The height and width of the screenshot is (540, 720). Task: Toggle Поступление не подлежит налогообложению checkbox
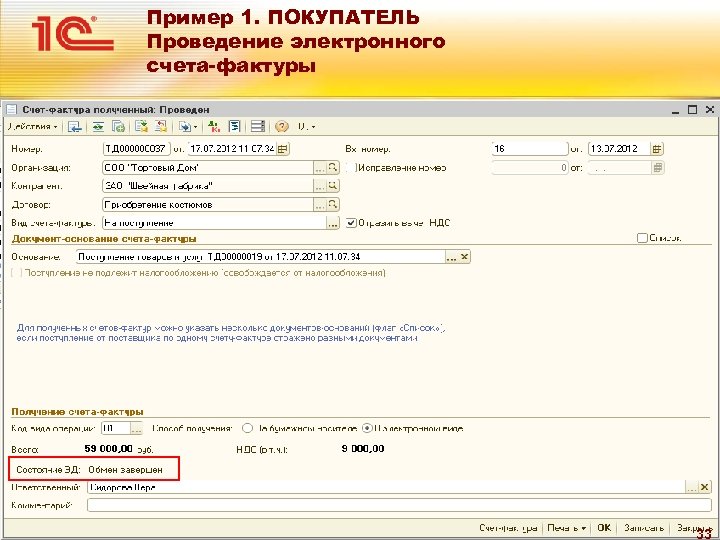click(x=17, y=273)
